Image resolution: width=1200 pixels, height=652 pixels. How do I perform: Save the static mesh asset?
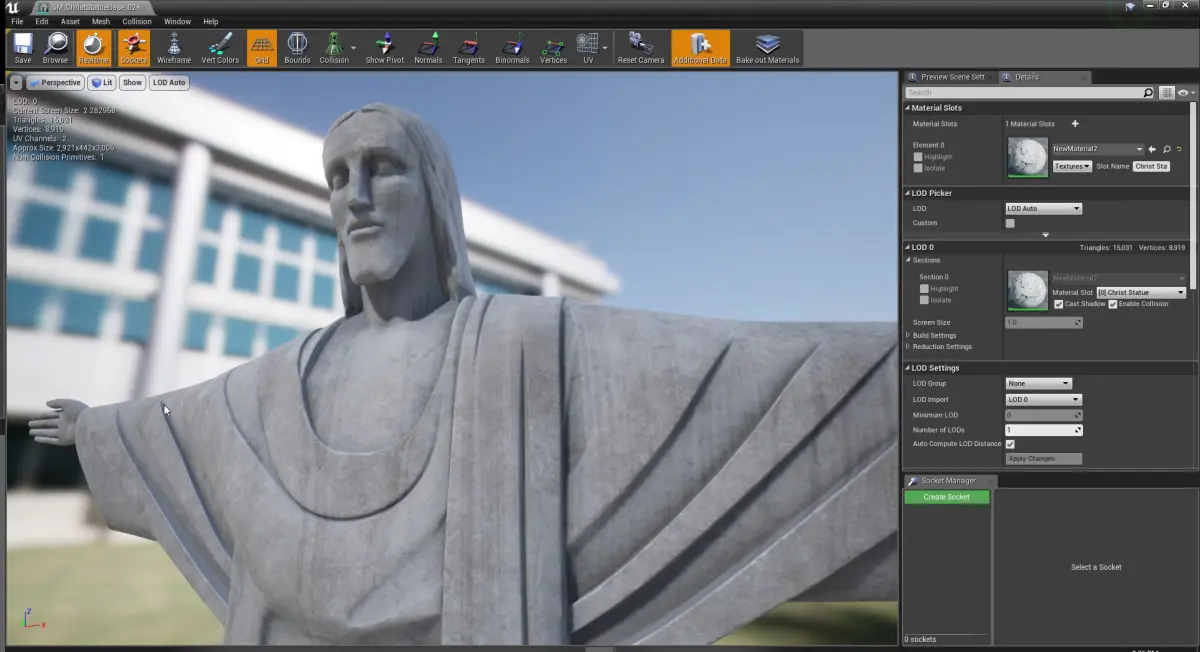pos(22,48)
